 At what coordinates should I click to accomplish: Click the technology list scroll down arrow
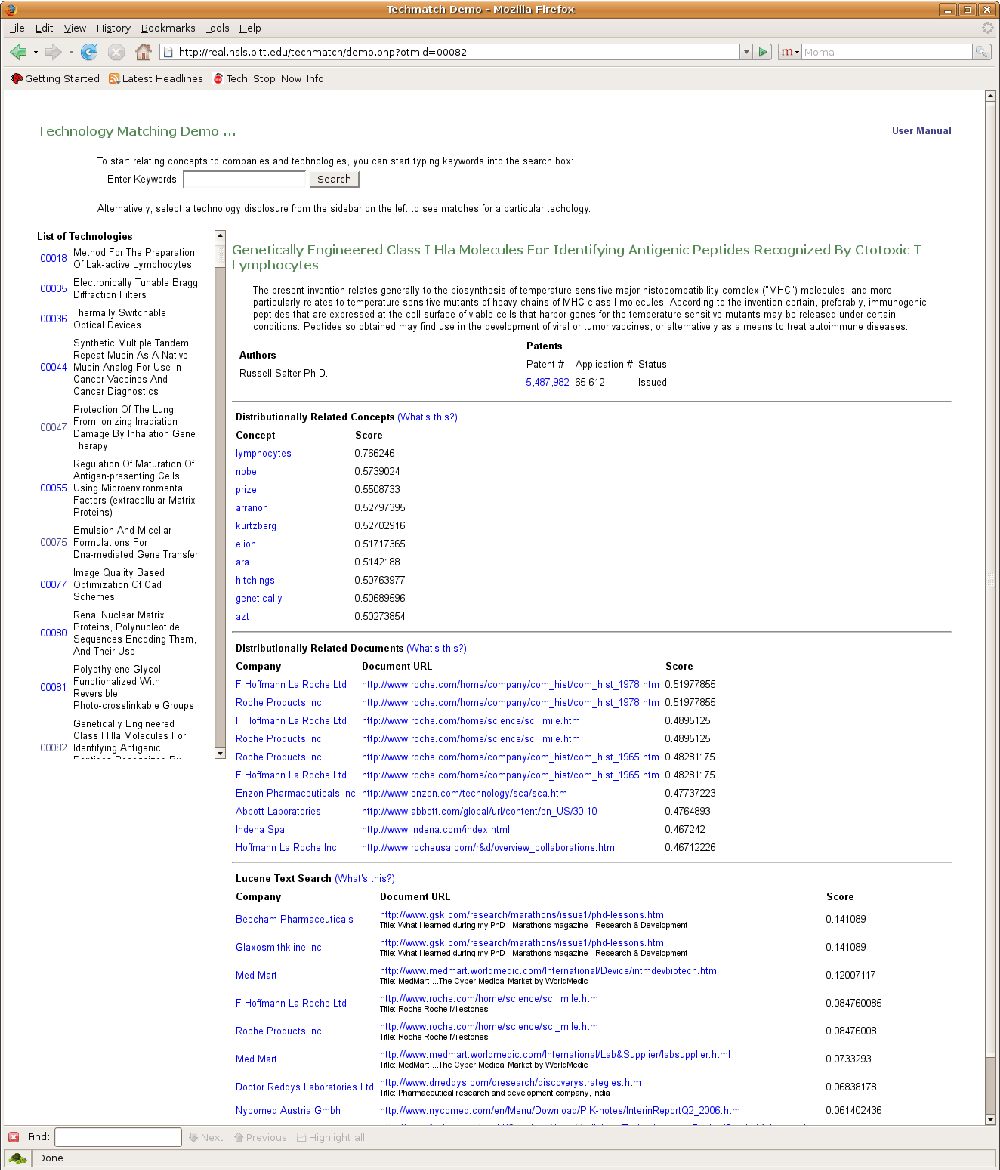point(220,754)
